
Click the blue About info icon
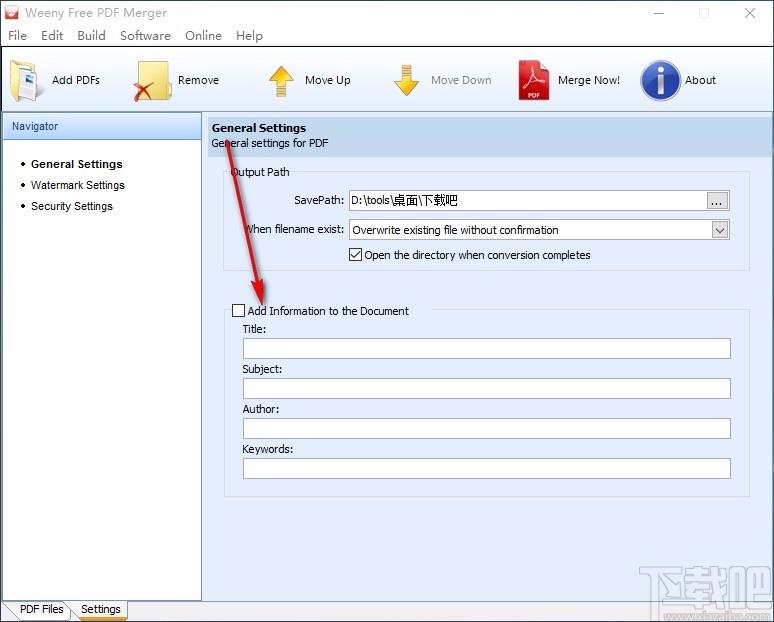point(660,80)
